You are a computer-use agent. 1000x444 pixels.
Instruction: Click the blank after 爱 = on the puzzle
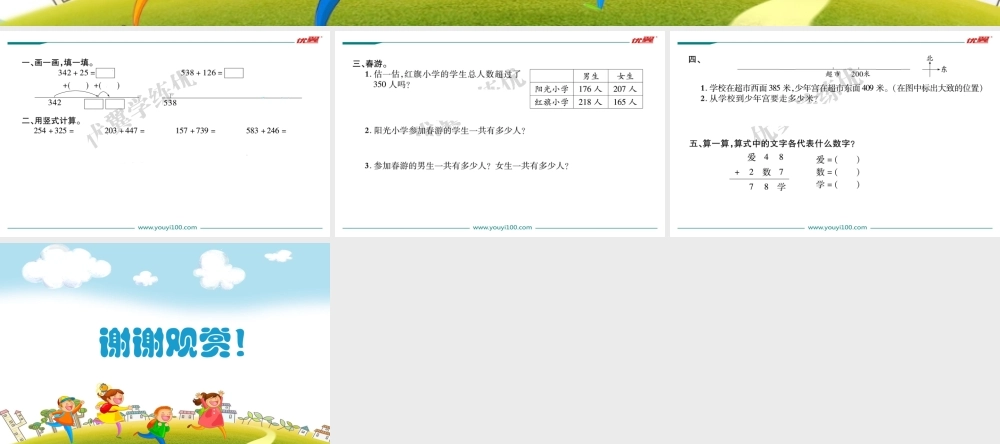click(846, 159)
